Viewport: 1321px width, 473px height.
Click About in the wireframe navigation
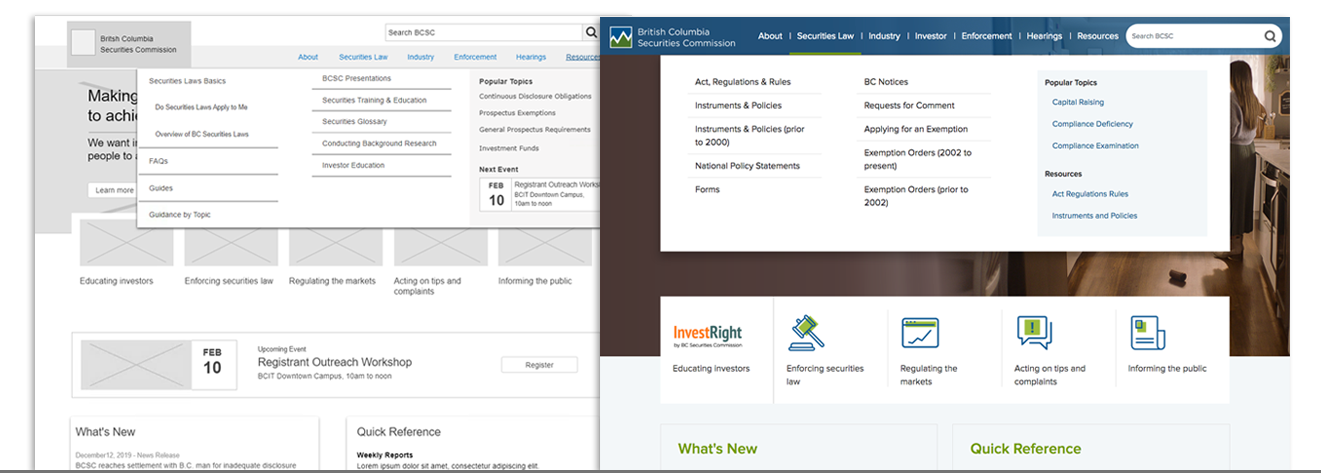click(x=308, y=57)
